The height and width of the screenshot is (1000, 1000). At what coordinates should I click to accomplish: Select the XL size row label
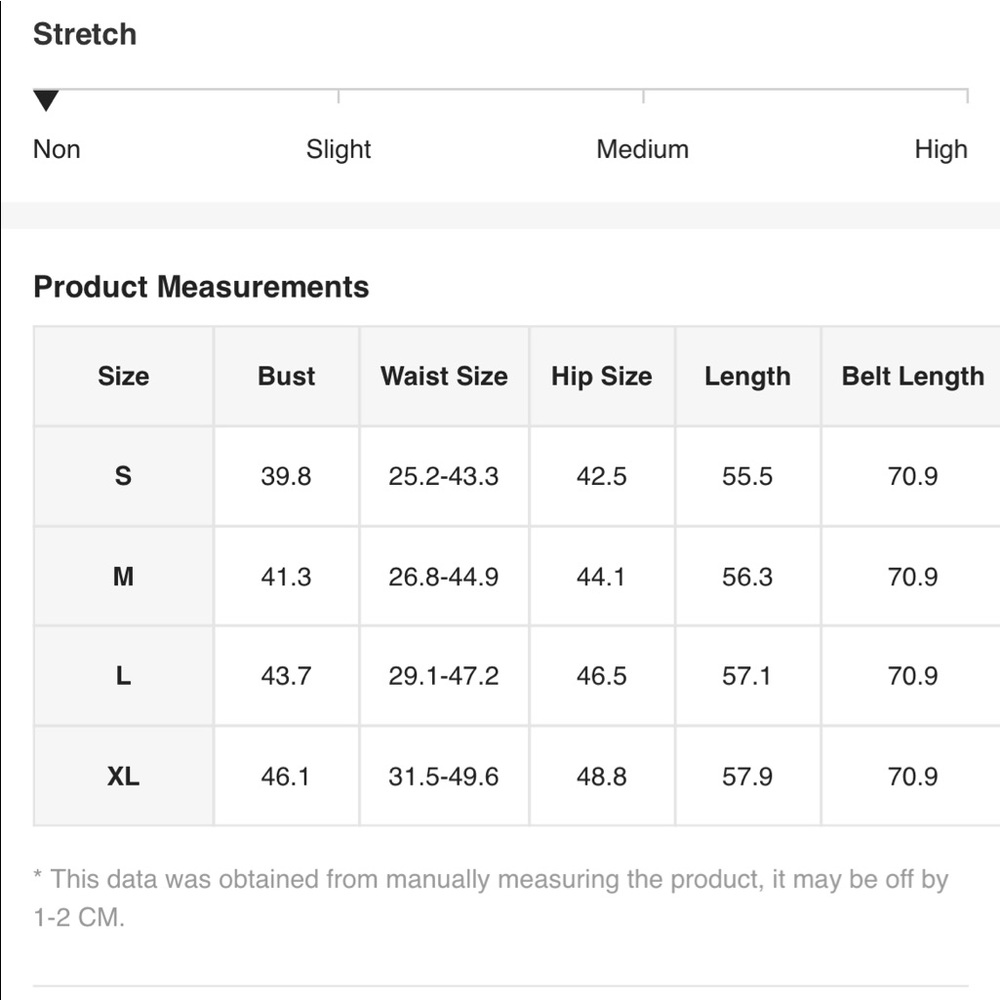[123, 776]
